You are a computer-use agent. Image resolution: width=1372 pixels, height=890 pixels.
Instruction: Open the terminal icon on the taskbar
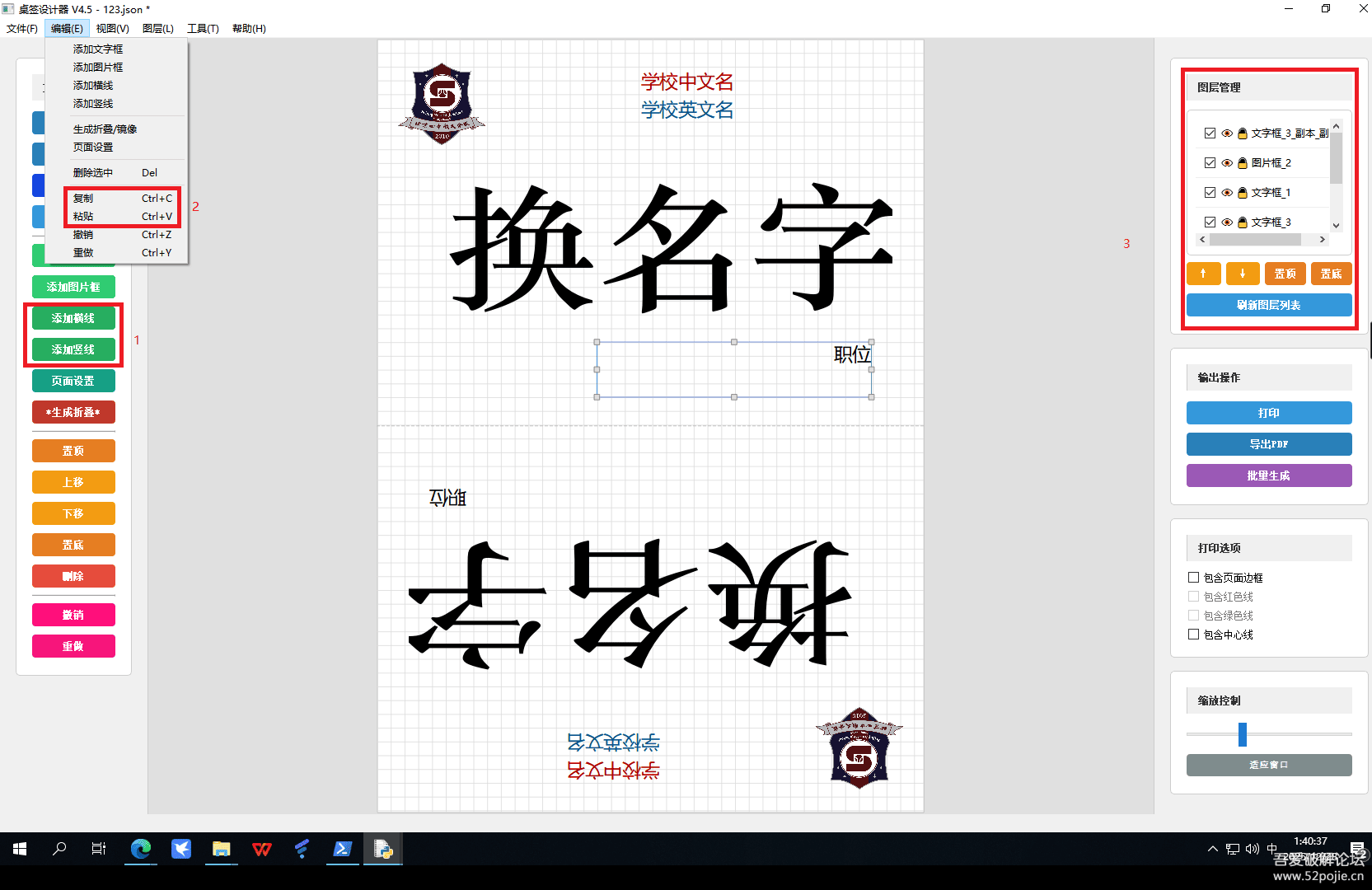point(343,849)
